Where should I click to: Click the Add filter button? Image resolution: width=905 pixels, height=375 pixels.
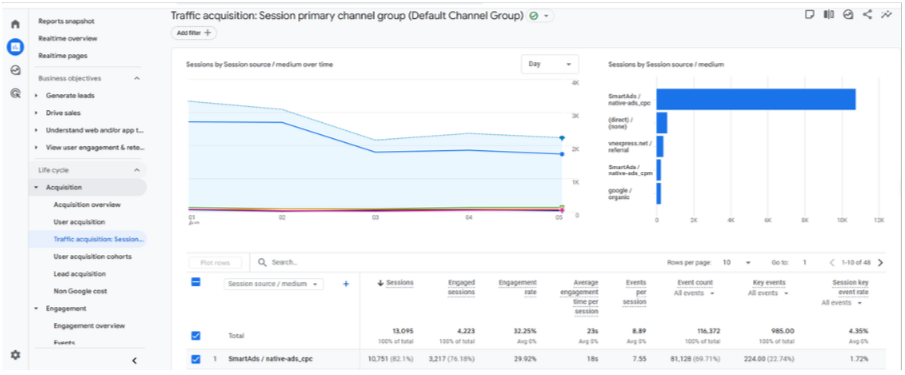click(193, 33)
